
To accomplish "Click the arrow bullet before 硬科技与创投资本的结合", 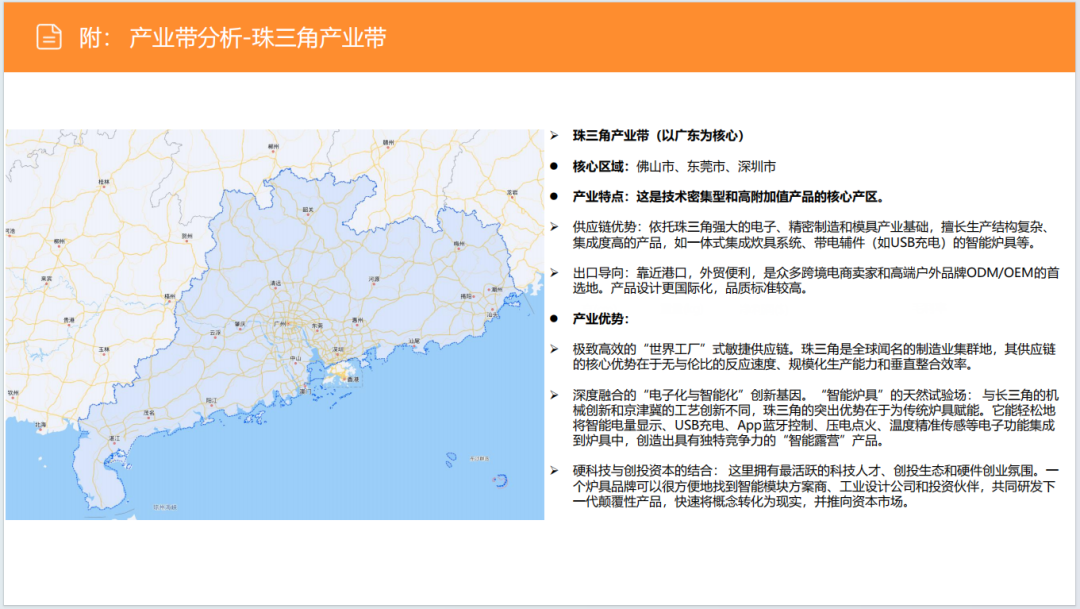I will [x=554, y=471].
